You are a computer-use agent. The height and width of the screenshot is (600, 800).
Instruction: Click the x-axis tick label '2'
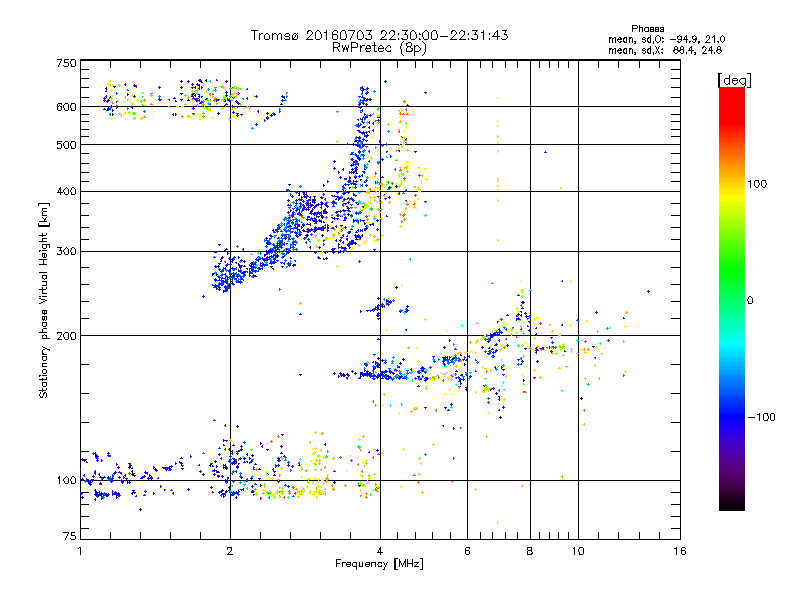pyautogui.click(x=230, y=551)
